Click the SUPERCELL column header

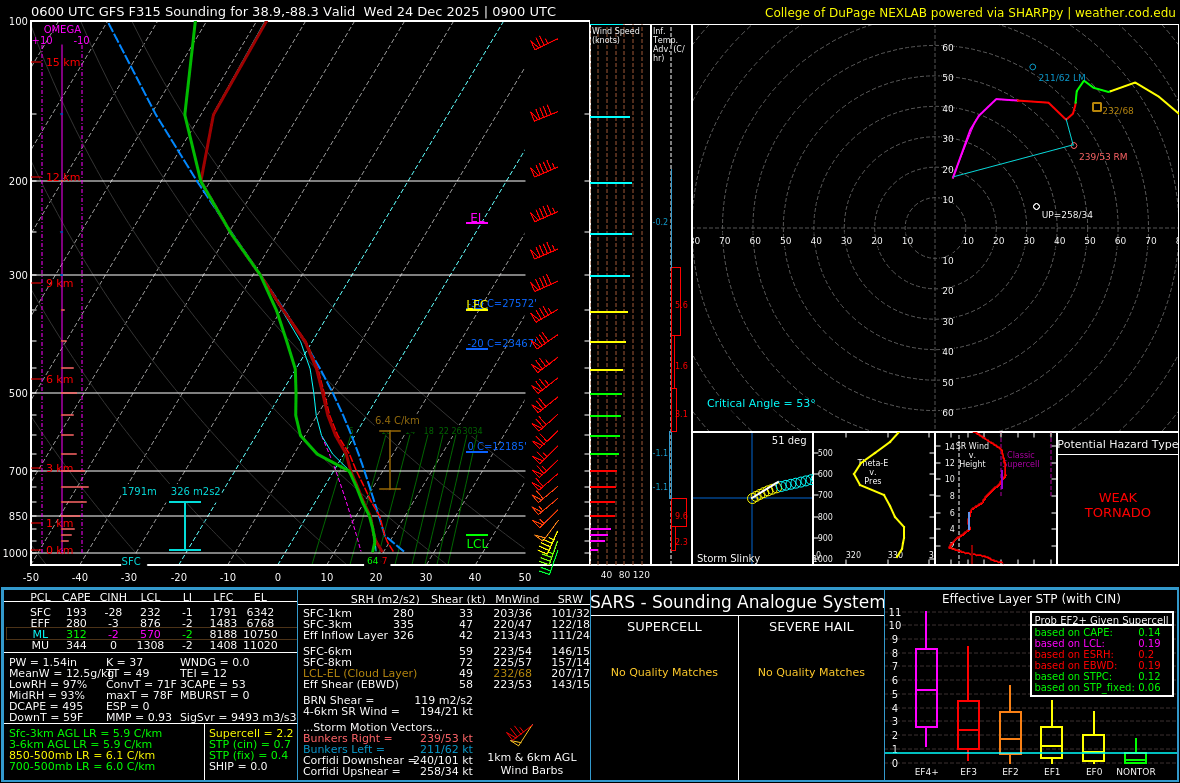point(664,626)
